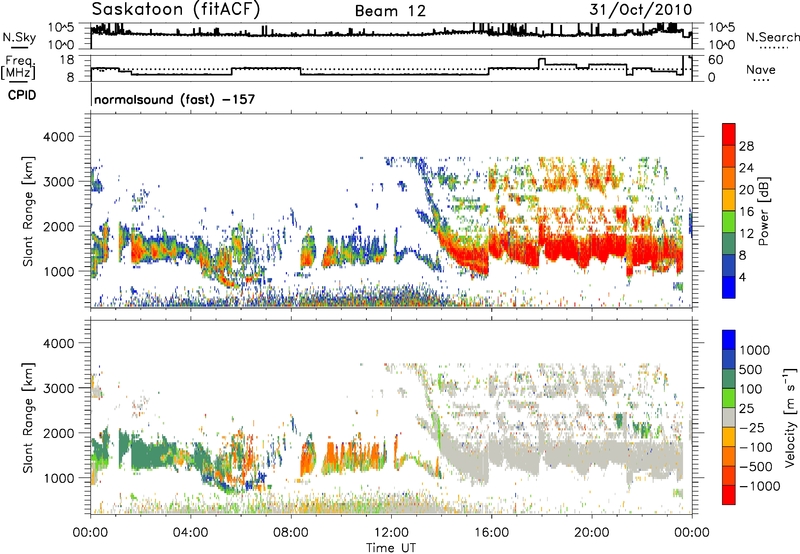Click the green segment of the Velocity colorbar

click(x=729, y=398)
